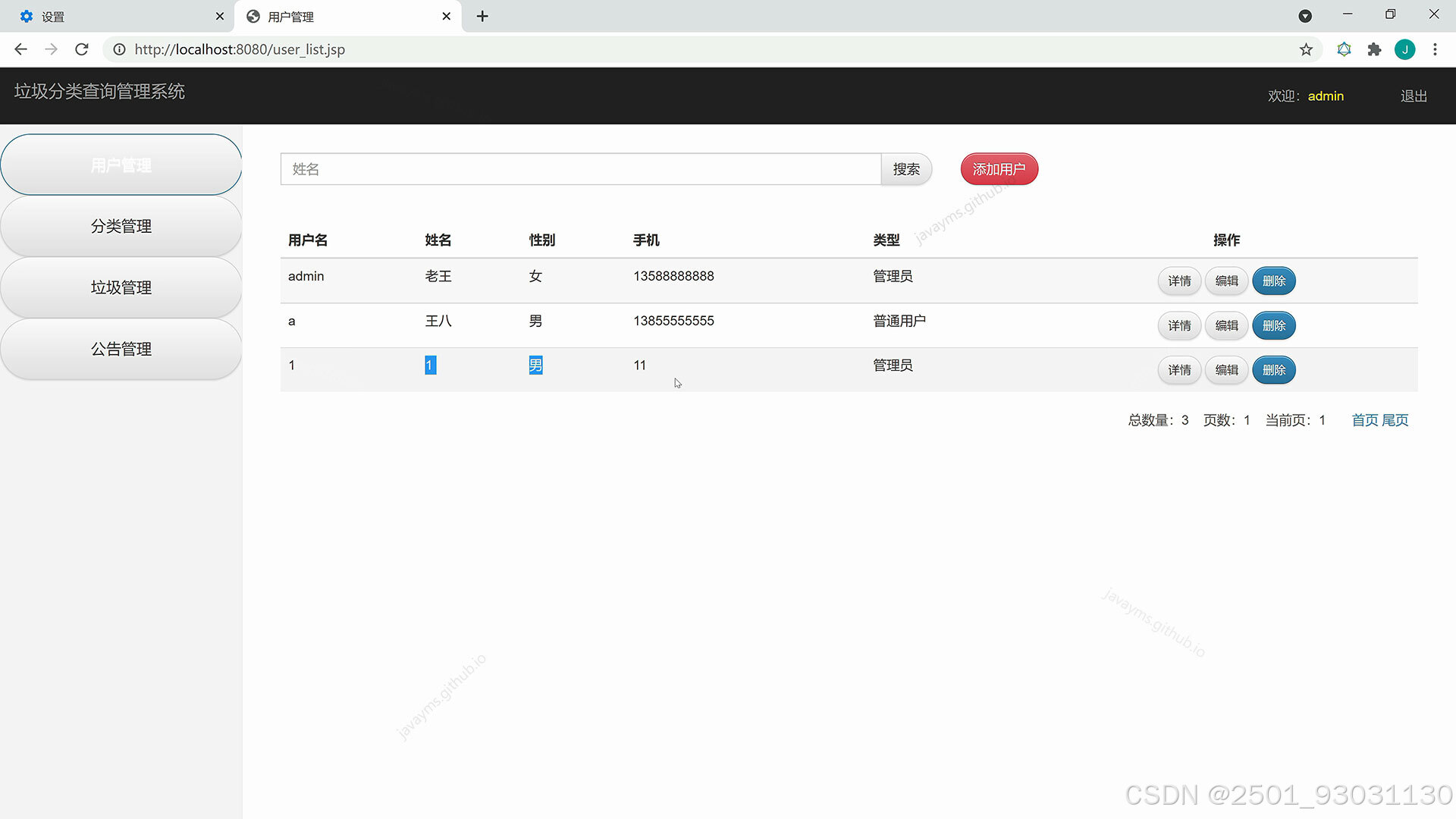Click 删除 for user 王八

[1274, 325]
